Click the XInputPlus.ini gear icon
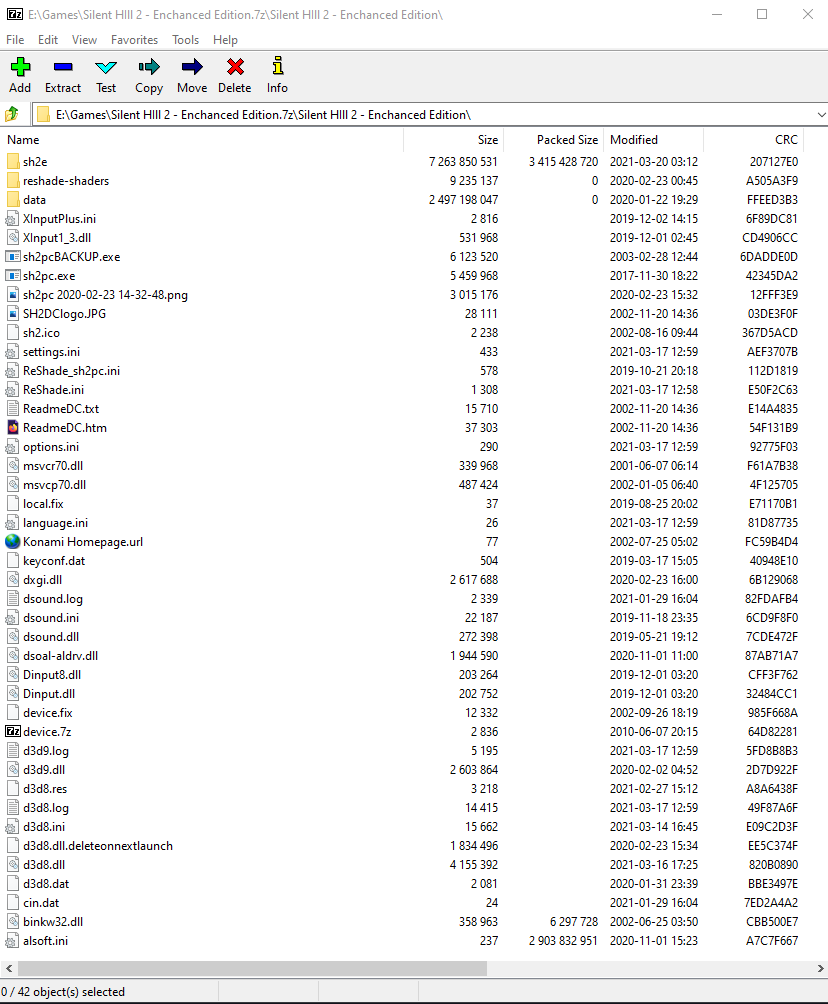This screenshot has height=1004, width=828. 13,219
